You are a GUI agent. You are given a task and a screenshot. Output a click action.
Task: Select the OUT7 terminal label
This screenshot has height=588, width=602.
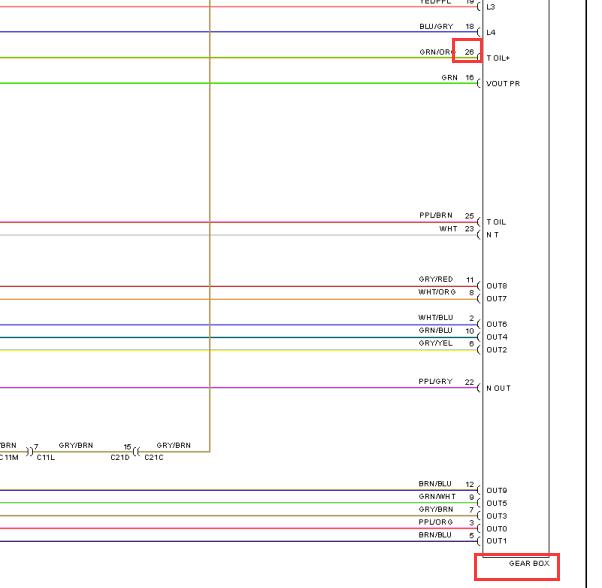pyautogui.click(x=497, y=299)
